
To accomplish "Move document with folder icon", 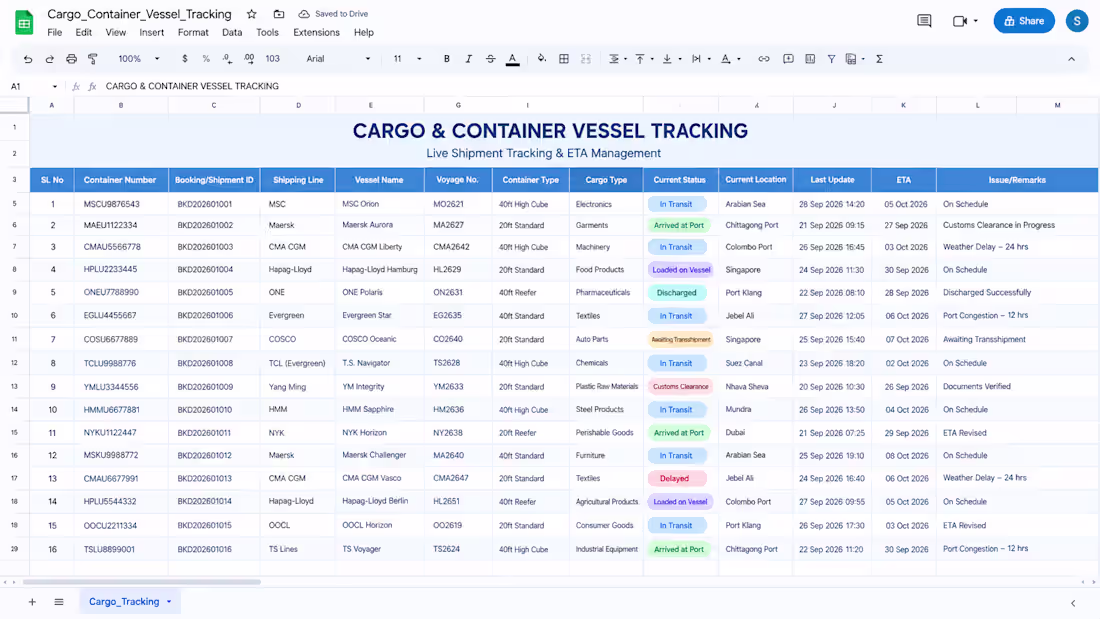I will pos(279,14).
